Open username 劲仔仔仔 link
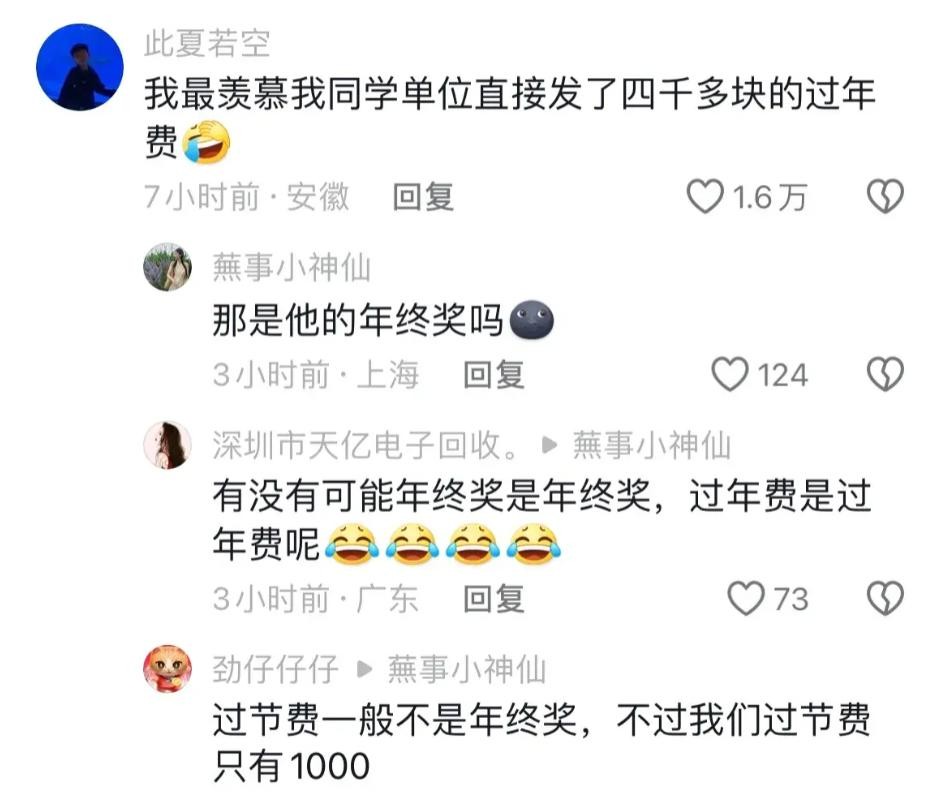 pos(275,669)
